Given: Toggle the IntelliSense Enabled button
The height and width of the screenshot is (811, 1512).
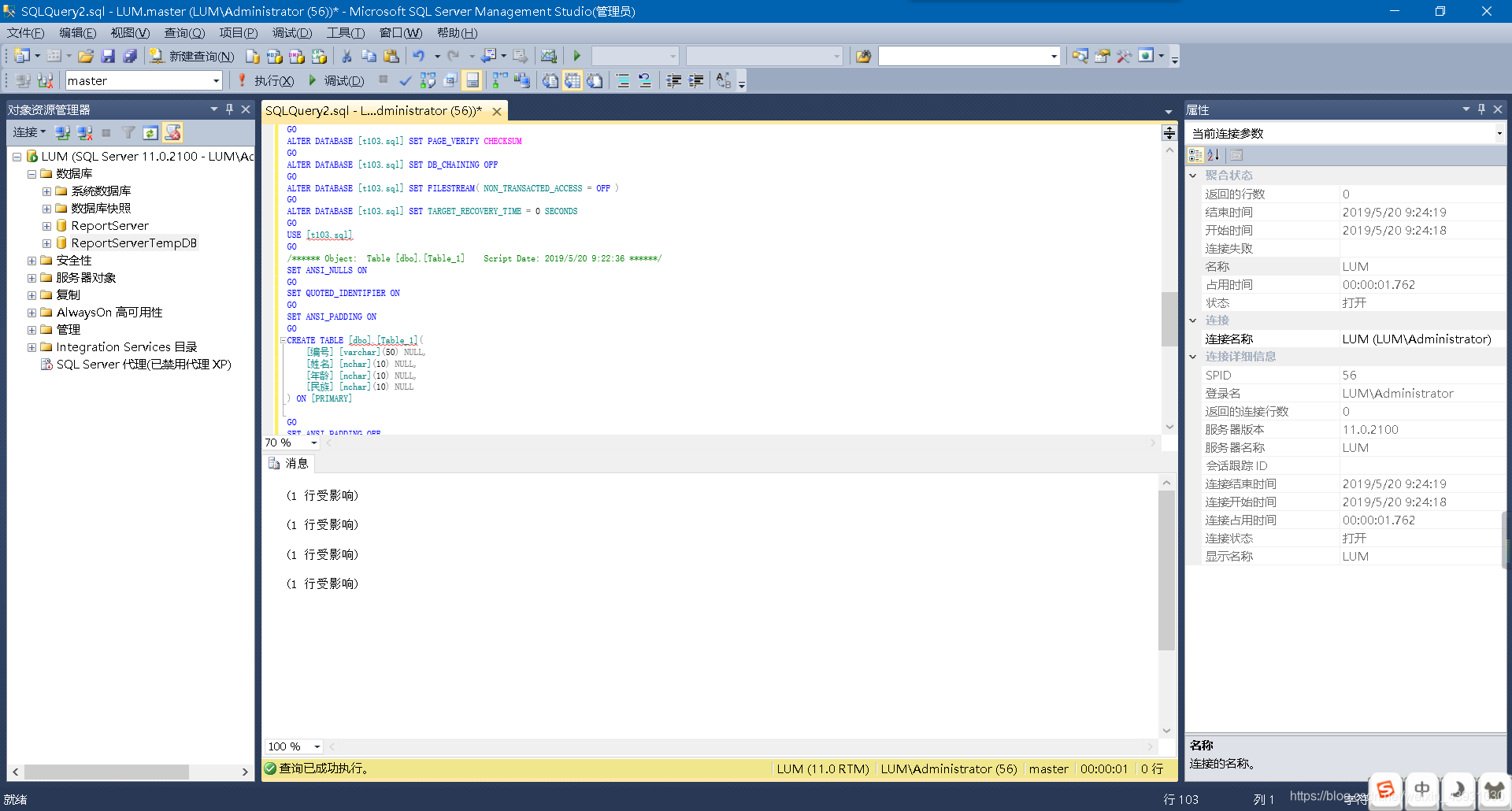Looking at the screenshot, I should point(472,80).
